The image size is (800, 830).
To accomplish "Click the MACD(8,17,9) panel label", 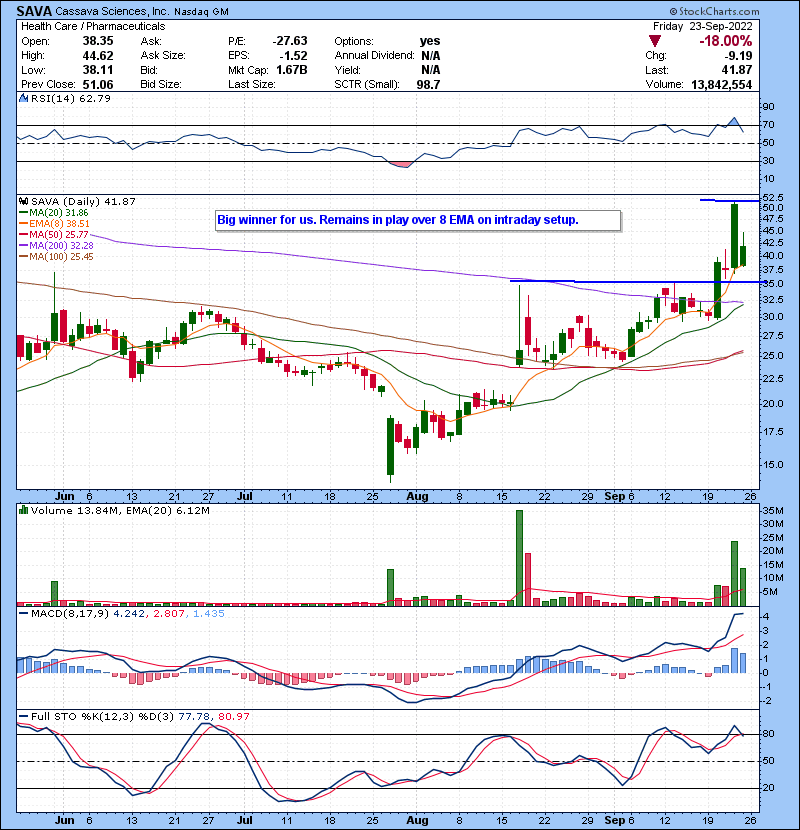I will 70,614.
